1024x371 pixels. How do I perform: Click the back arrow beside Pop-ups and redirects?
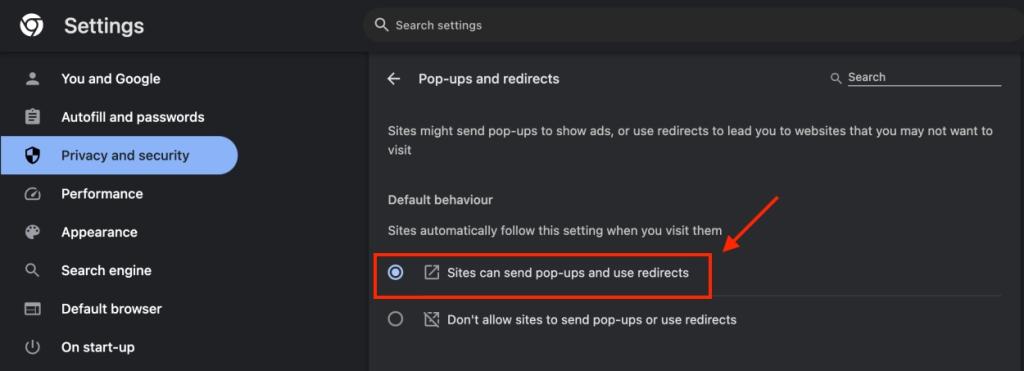pyautogui.click(x=393, y=79)
